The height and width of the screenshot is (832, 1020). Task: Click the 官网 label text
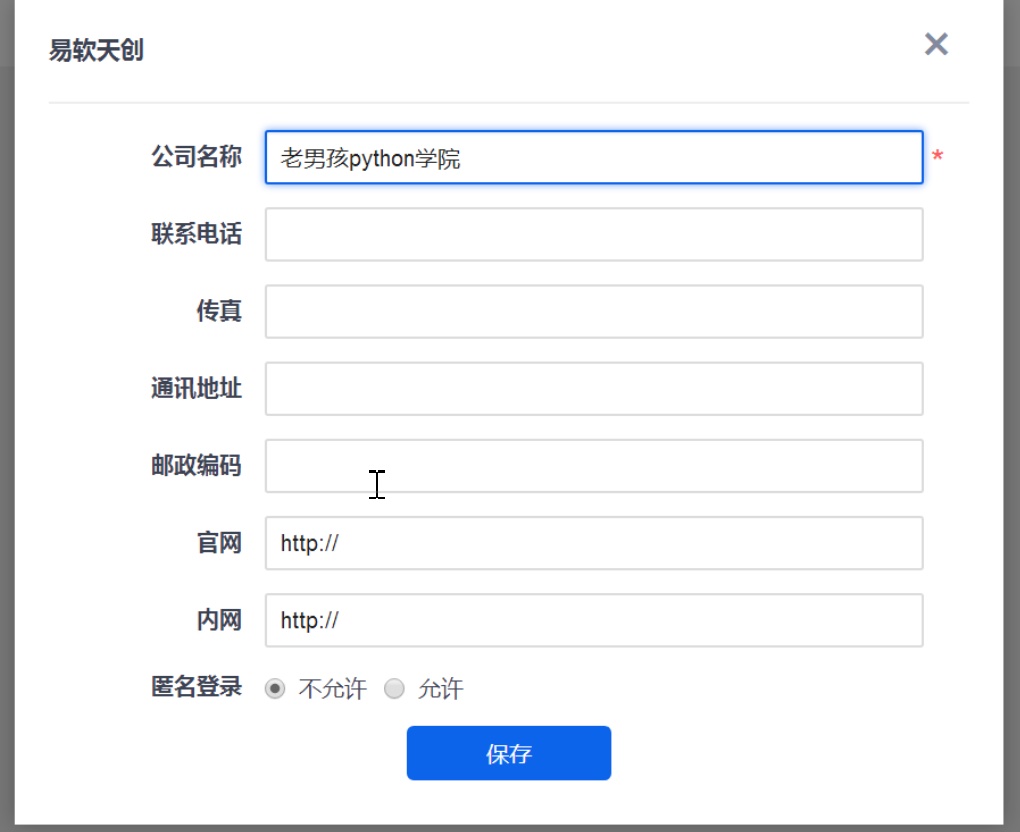pos(218,543)
